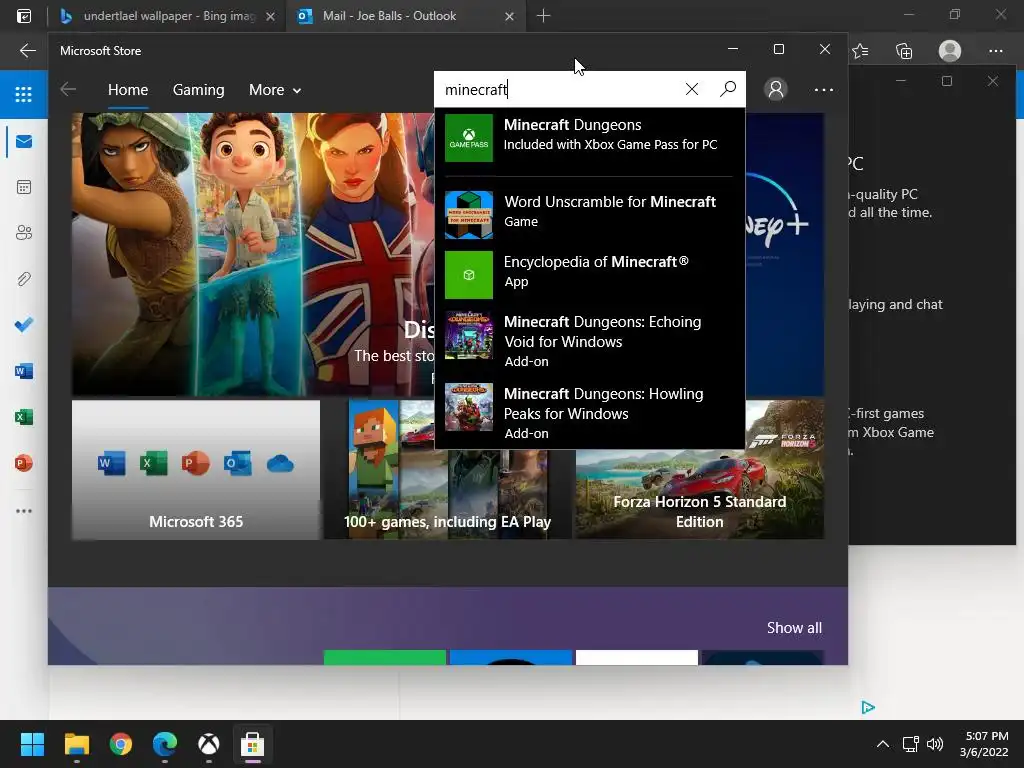The height and width of the screenshot is (768, 1024).
Task: Show more apps in Outlook sidebar
Action: coord(24,511)
